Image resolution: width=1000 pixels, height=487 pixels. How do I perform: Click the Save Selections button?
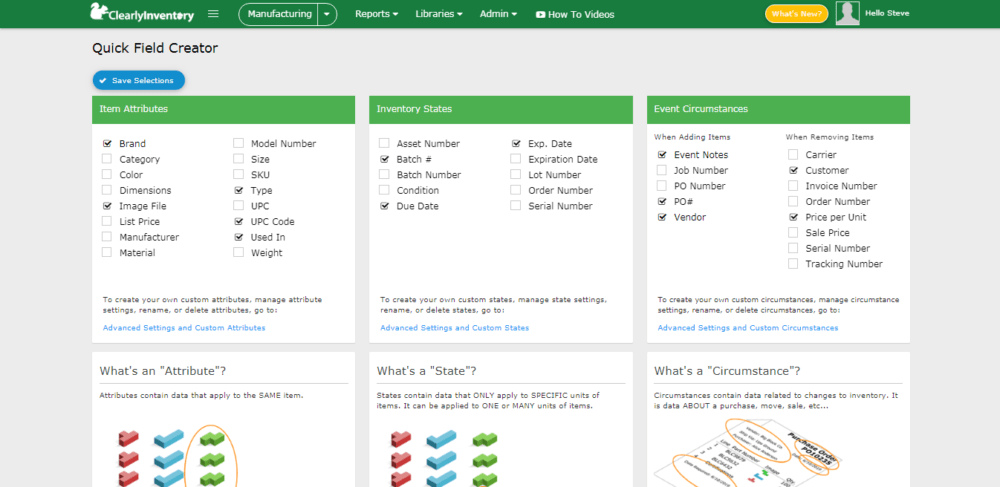point(138,80)
